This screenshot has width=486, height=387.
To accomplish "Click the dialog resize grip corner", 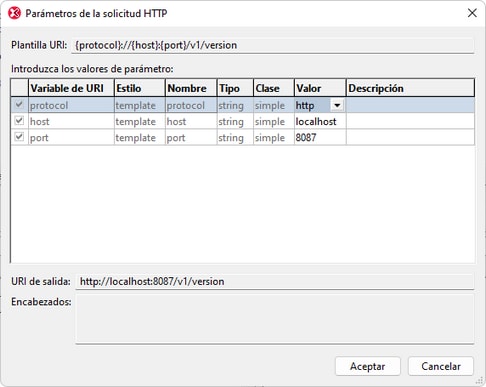I will (479, 380).
